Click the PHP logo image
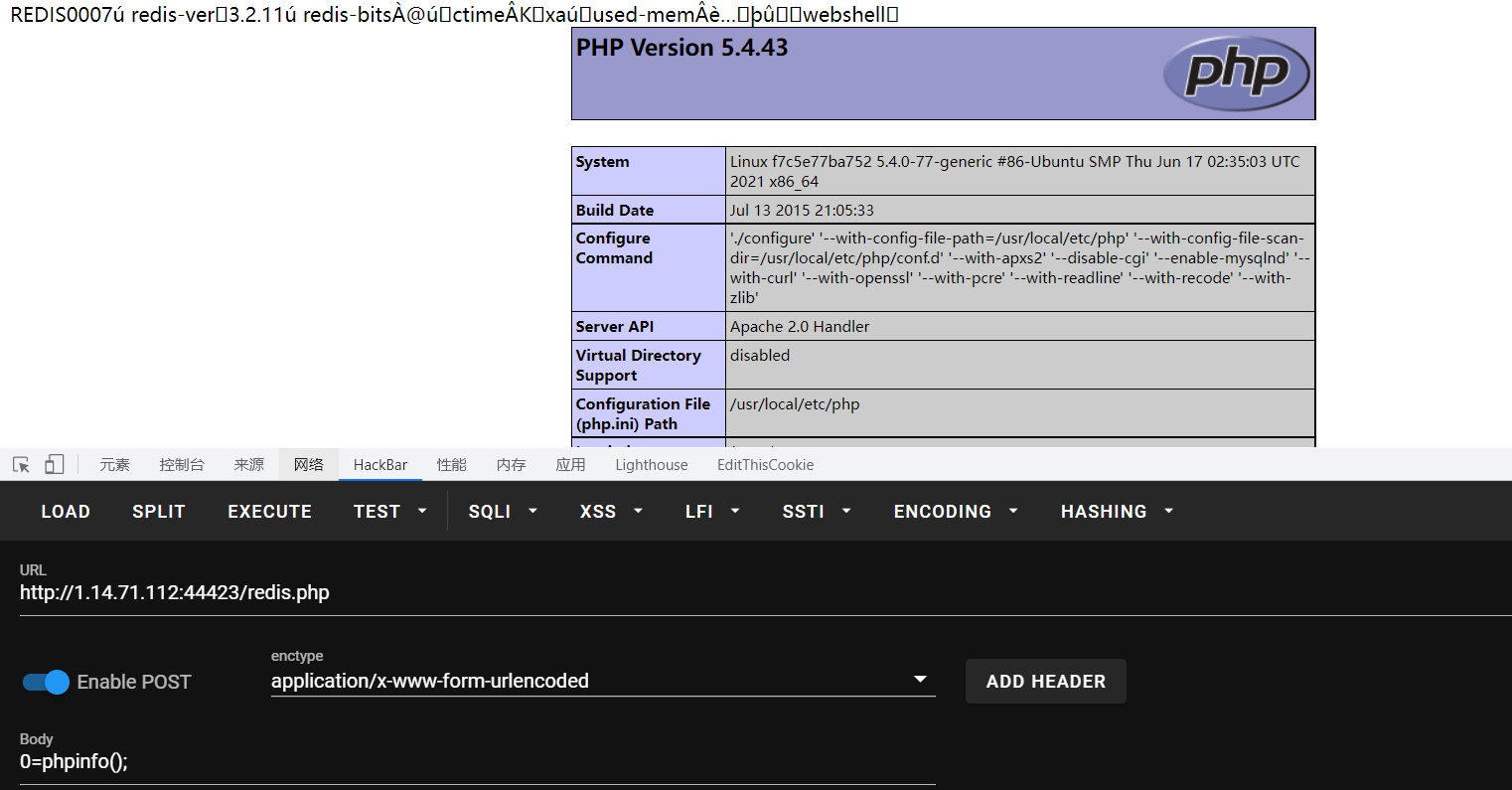This screenshot has height=790, width=1512. (x=1236, y=73)
